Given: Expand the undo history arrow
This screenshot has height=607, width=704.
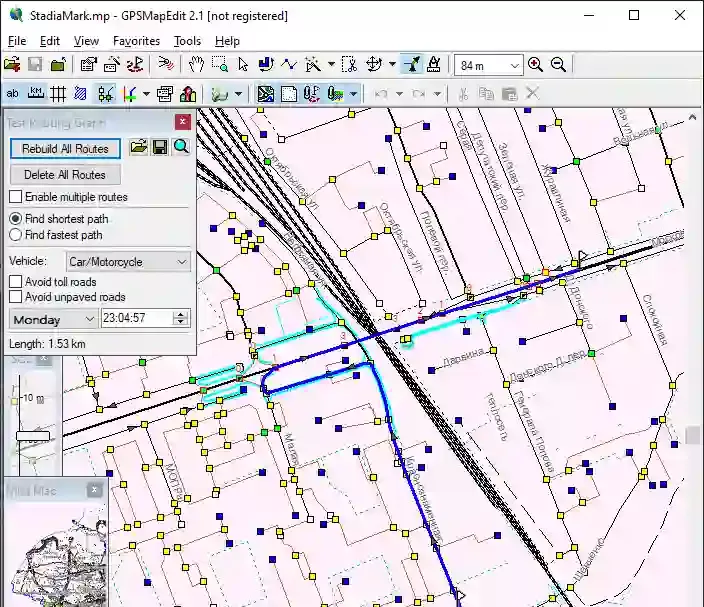Looking at the screenshot, I should coord(399,94).
